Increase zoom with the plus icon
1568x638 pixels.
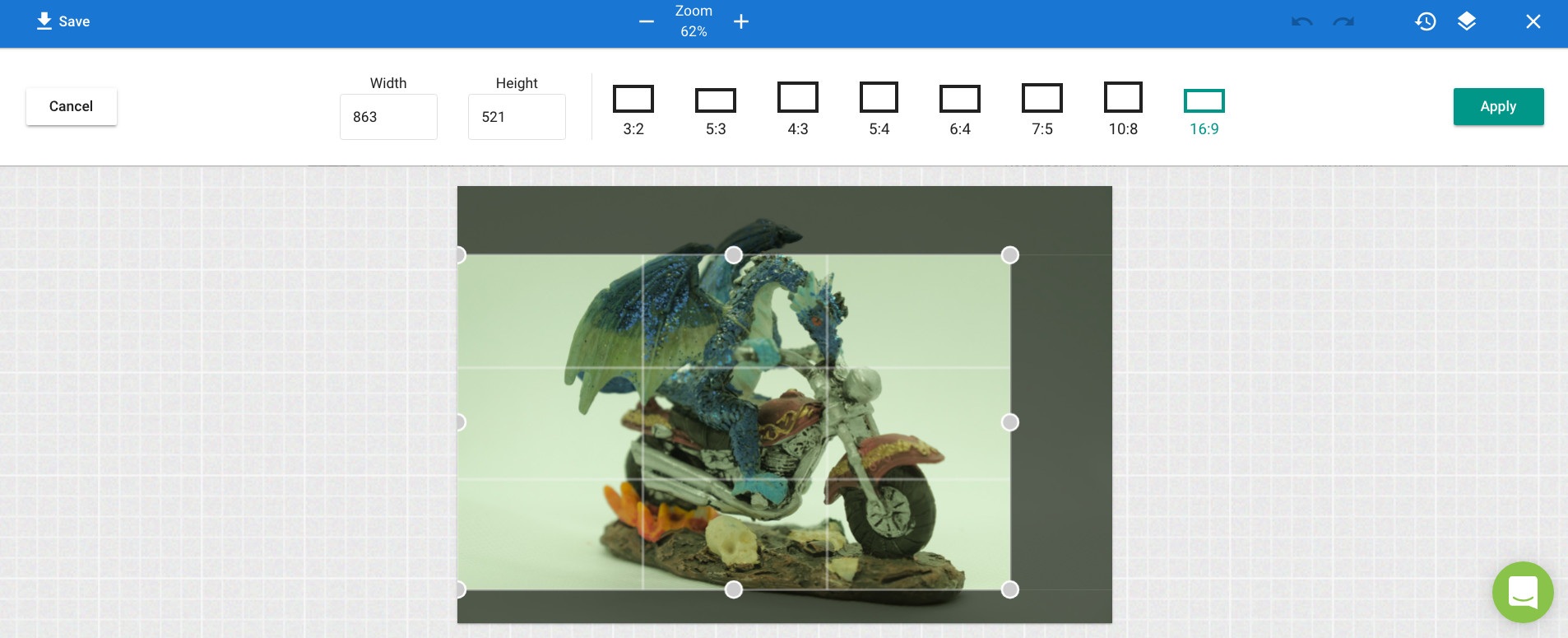click(x=741, y=21)
